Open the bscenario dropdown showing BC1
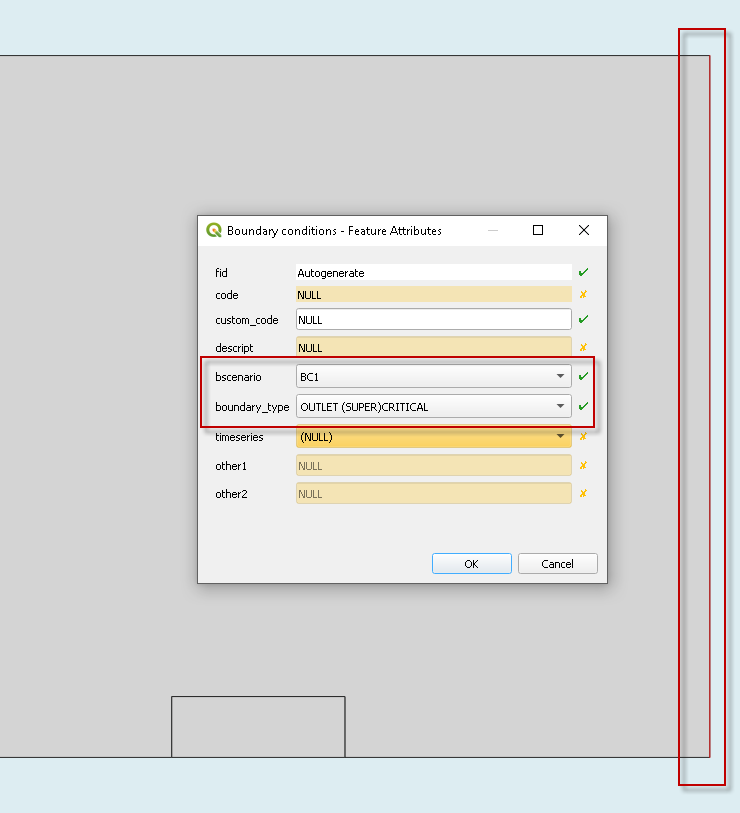This screenshot has width=740, height=813. point(434,377)
